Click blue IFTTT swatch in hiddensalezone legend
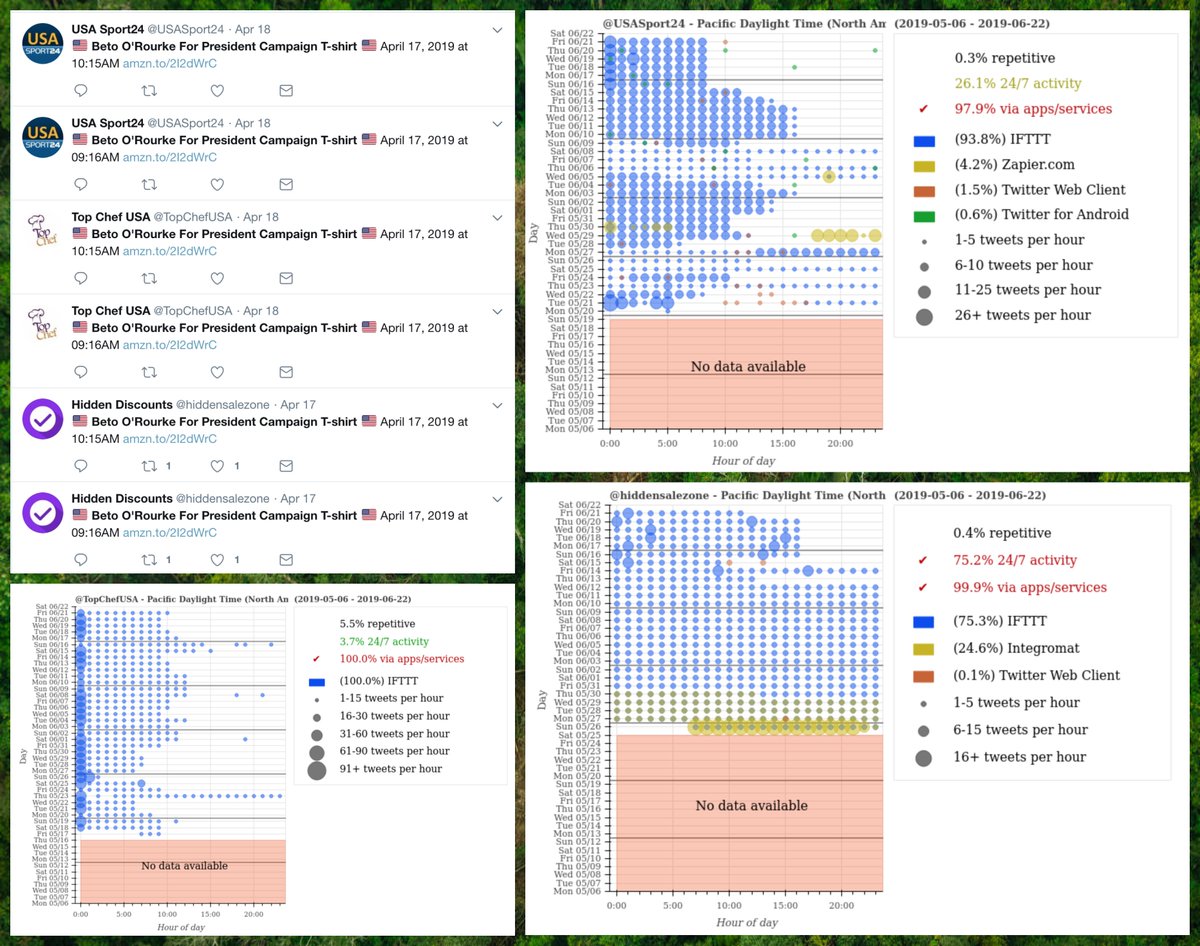Image resolution: width=1200 pixels, height=946 pixels. [x=924, y=622]
